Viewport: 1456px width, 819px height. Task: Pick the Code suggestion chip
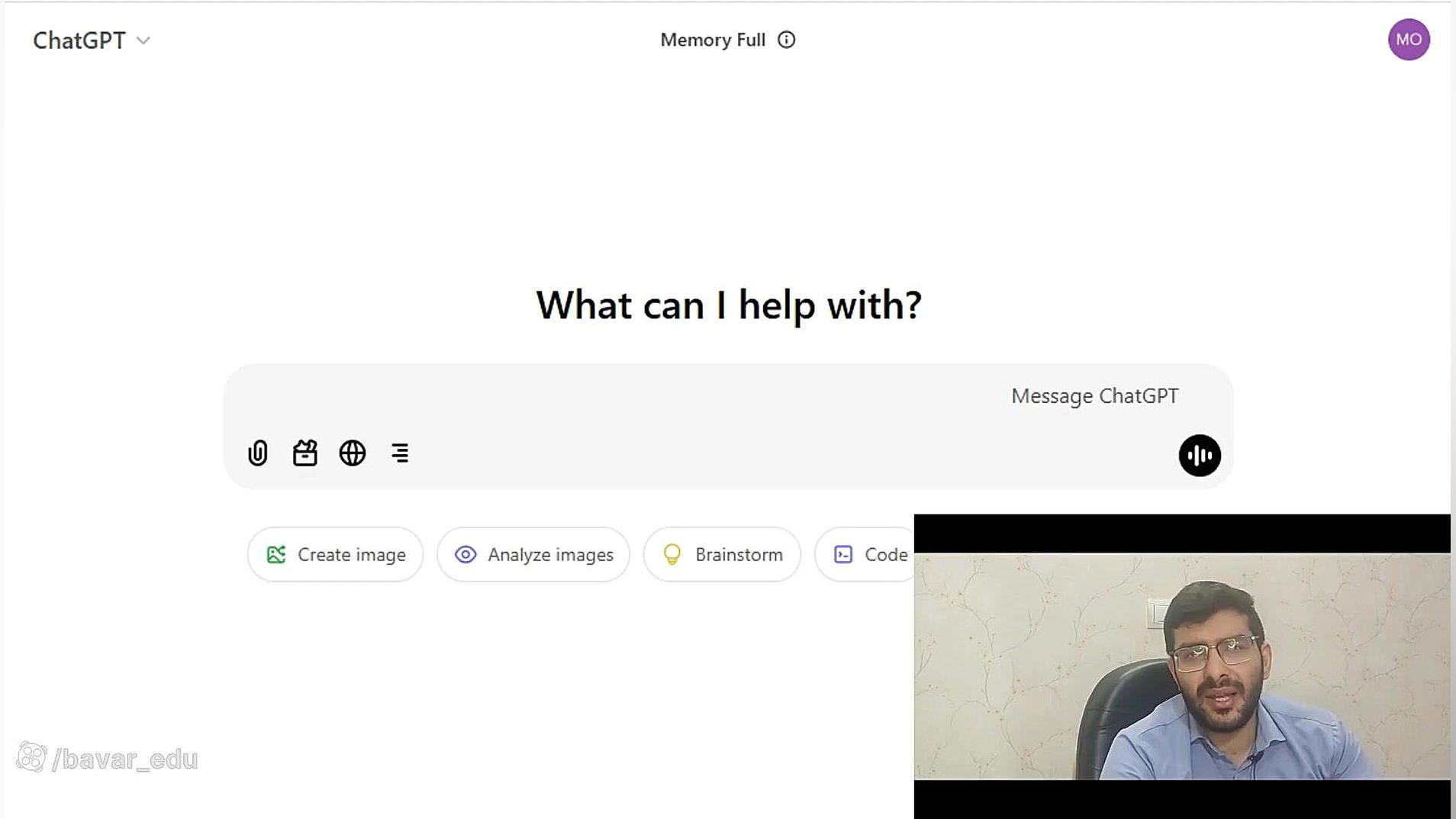[x=865, y=555]
